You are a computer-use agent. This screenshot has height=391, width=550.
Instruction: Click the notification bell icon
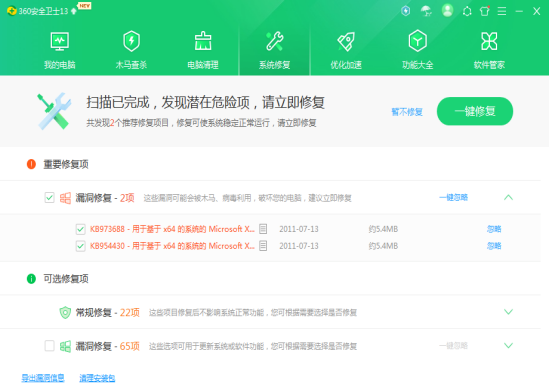[x=467, y=11]
